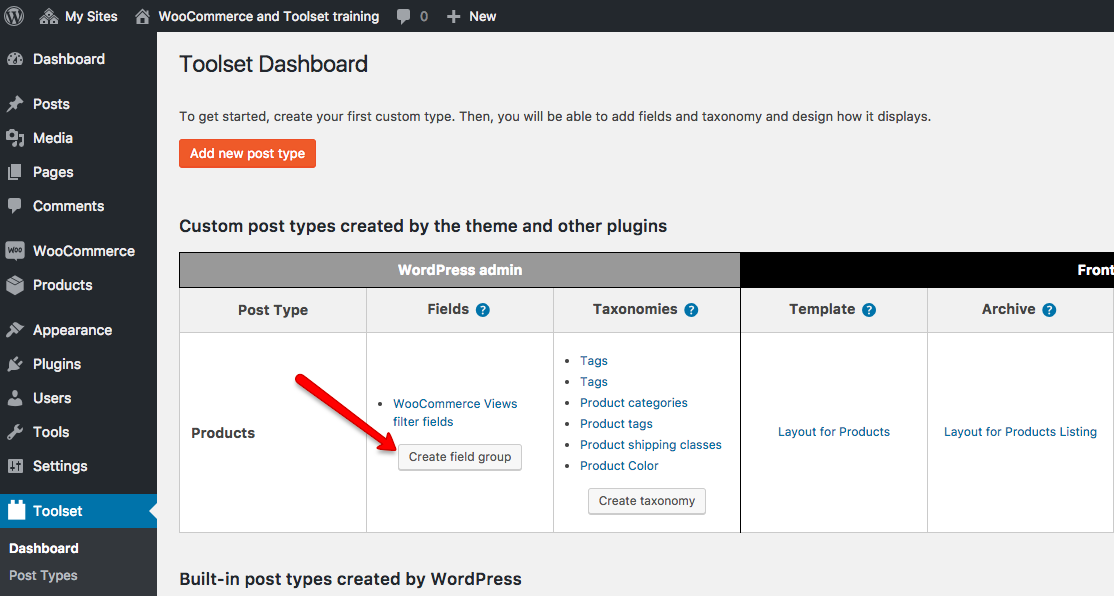Screen dimensions: 1114x596
Task: Open WooCommerce and Toolset training site menu
Action: pyautogui.click(x=269, y=16)
